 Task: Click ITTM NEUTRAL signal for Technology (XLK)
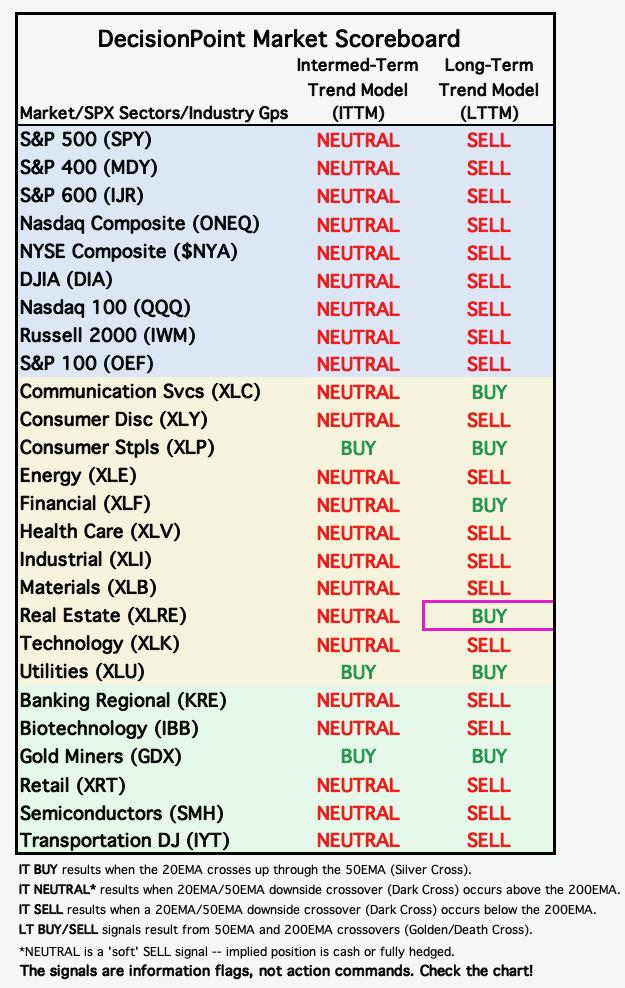pyautogui.click(x=358, y=645)
